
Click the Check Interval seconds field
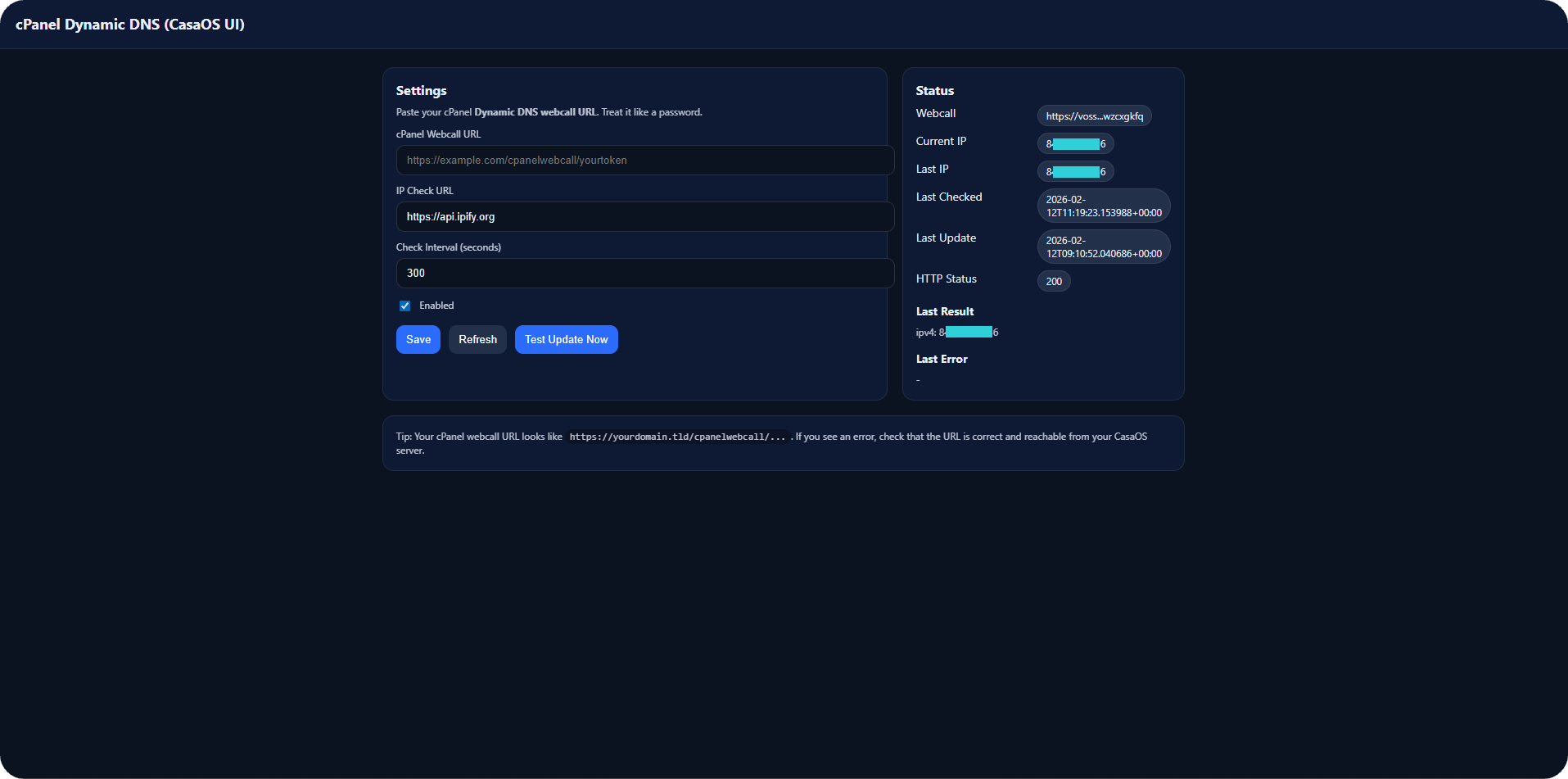click(644, 274)
